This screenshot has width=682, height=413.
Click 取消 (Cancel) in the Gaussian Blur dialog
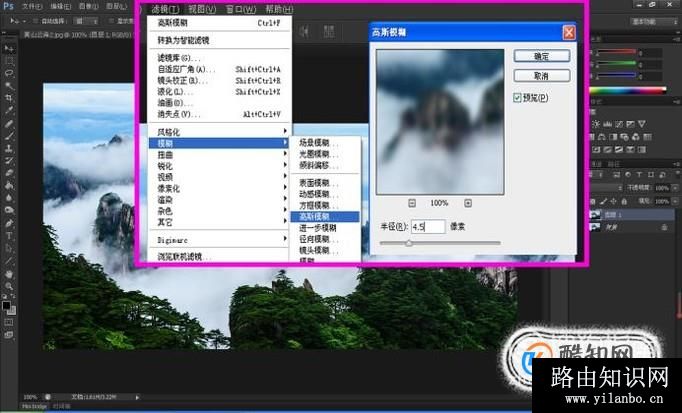542,76
